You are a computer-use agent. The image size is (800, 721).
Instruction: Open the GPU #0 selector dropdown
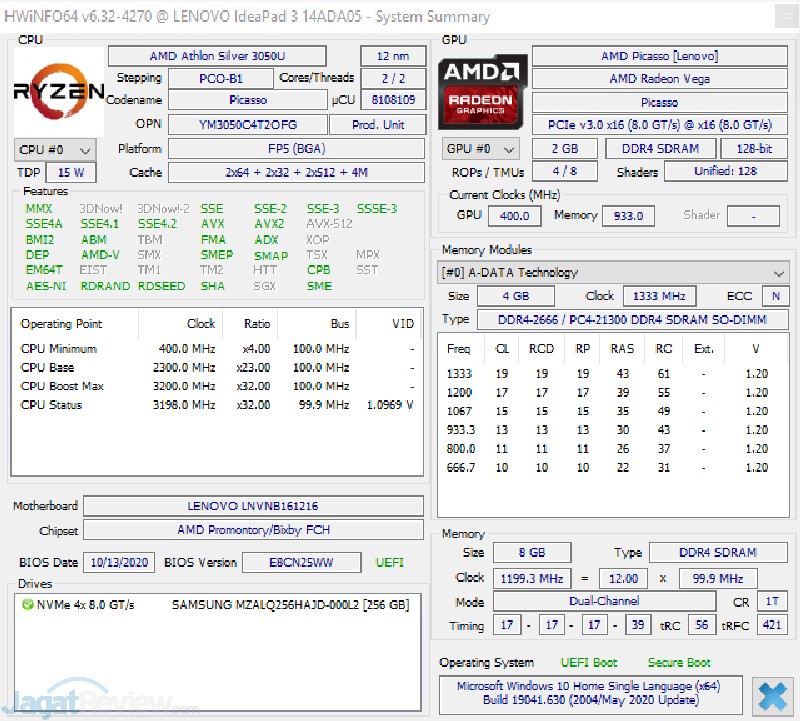(x=482, y=149)
